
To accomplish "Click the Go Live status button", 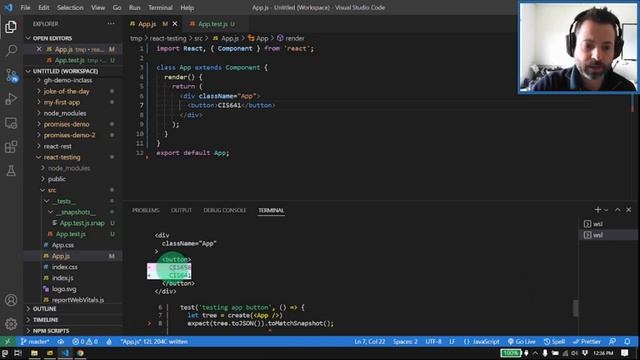I will tap(522, 341).
